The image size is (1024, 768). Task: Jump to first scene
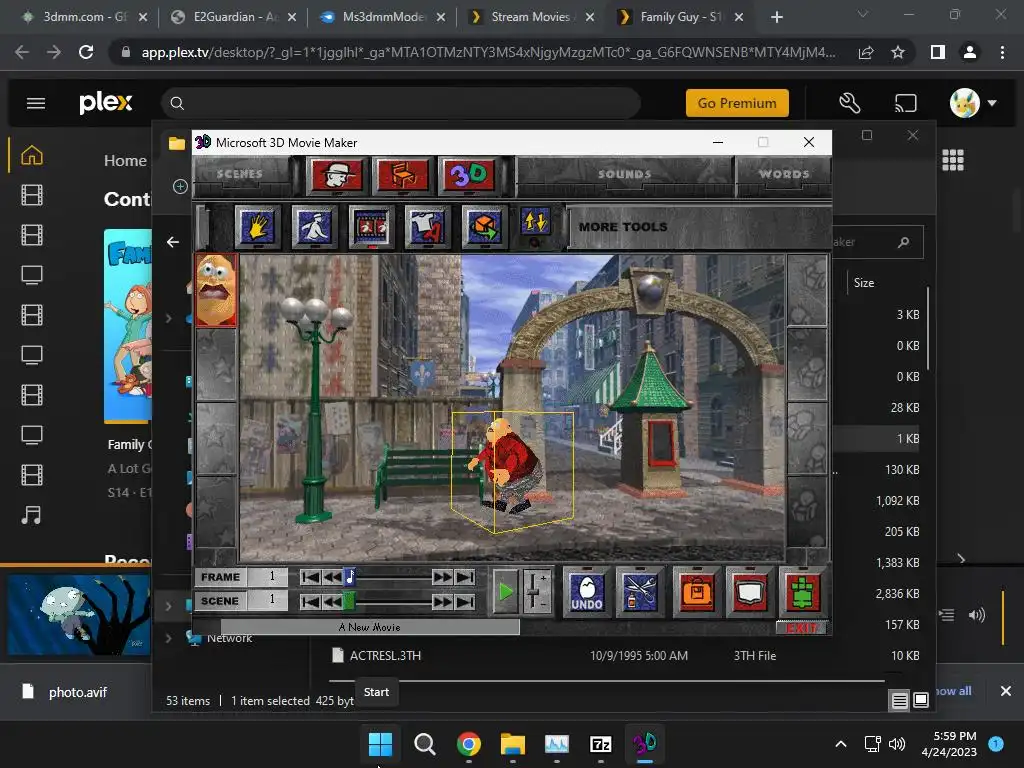[310, 601]
